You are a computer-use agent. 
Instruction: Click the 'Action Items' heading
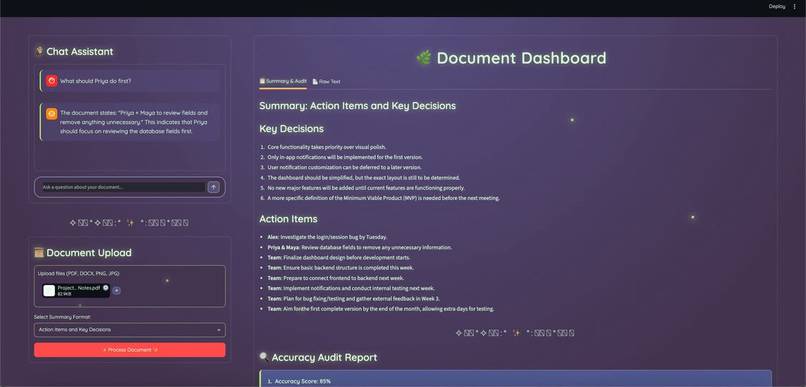coord(288,219)
